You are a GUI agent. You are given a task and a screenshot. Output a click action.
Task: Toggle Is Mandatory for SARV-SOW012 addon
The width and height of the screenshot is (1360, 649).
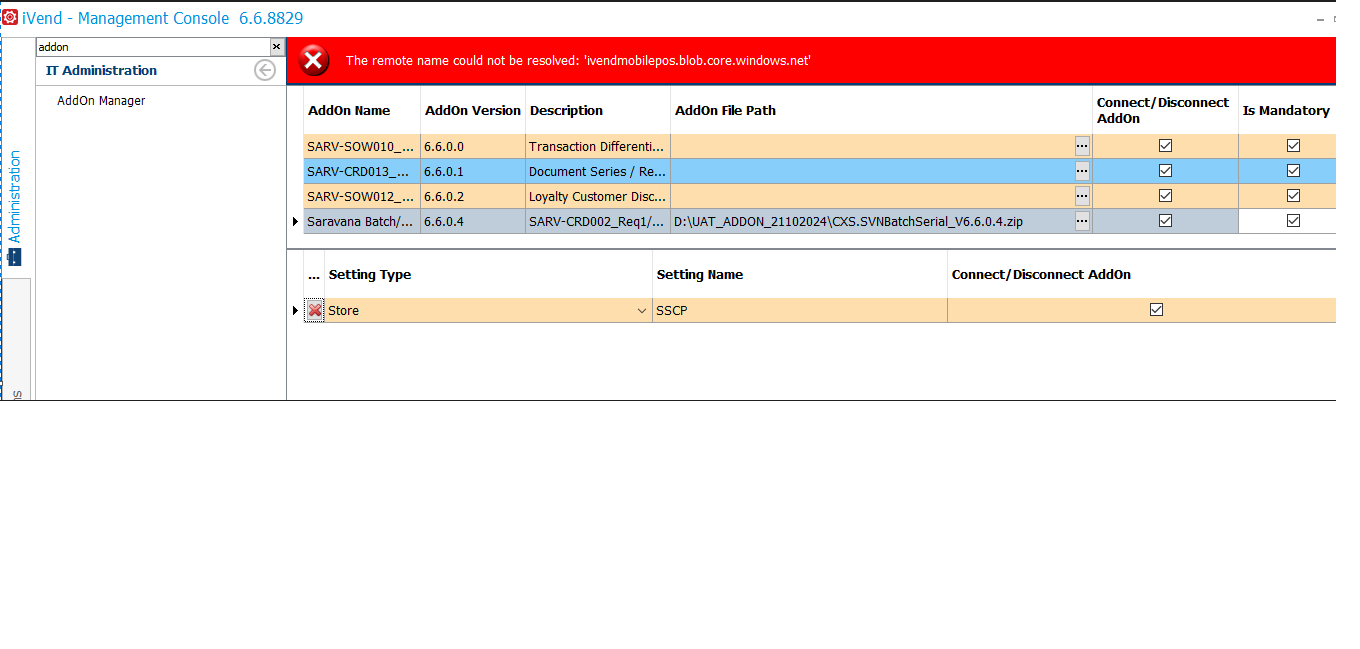(1293, 196)
